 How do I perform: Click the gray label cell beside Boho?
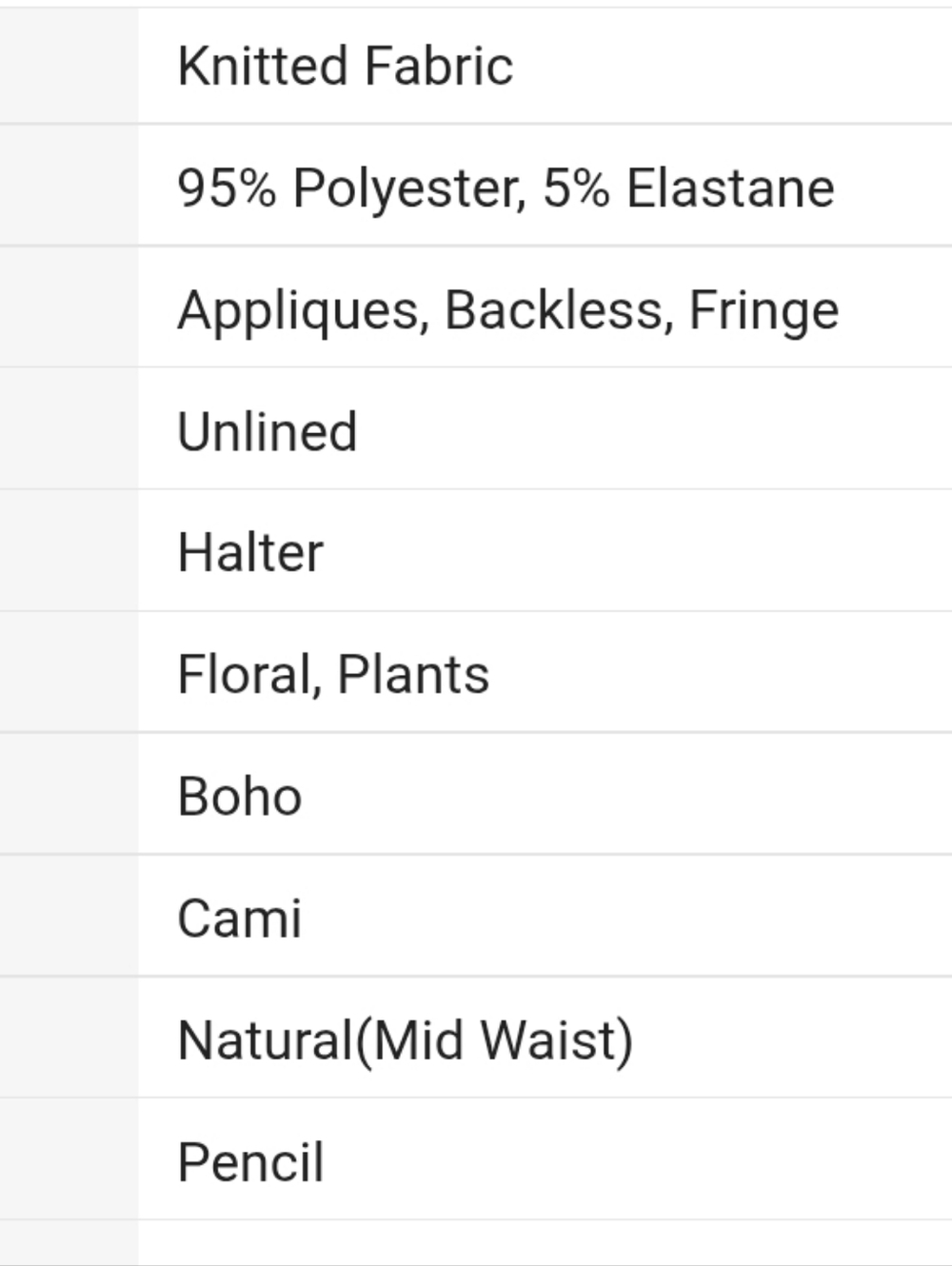pos(69,794)
